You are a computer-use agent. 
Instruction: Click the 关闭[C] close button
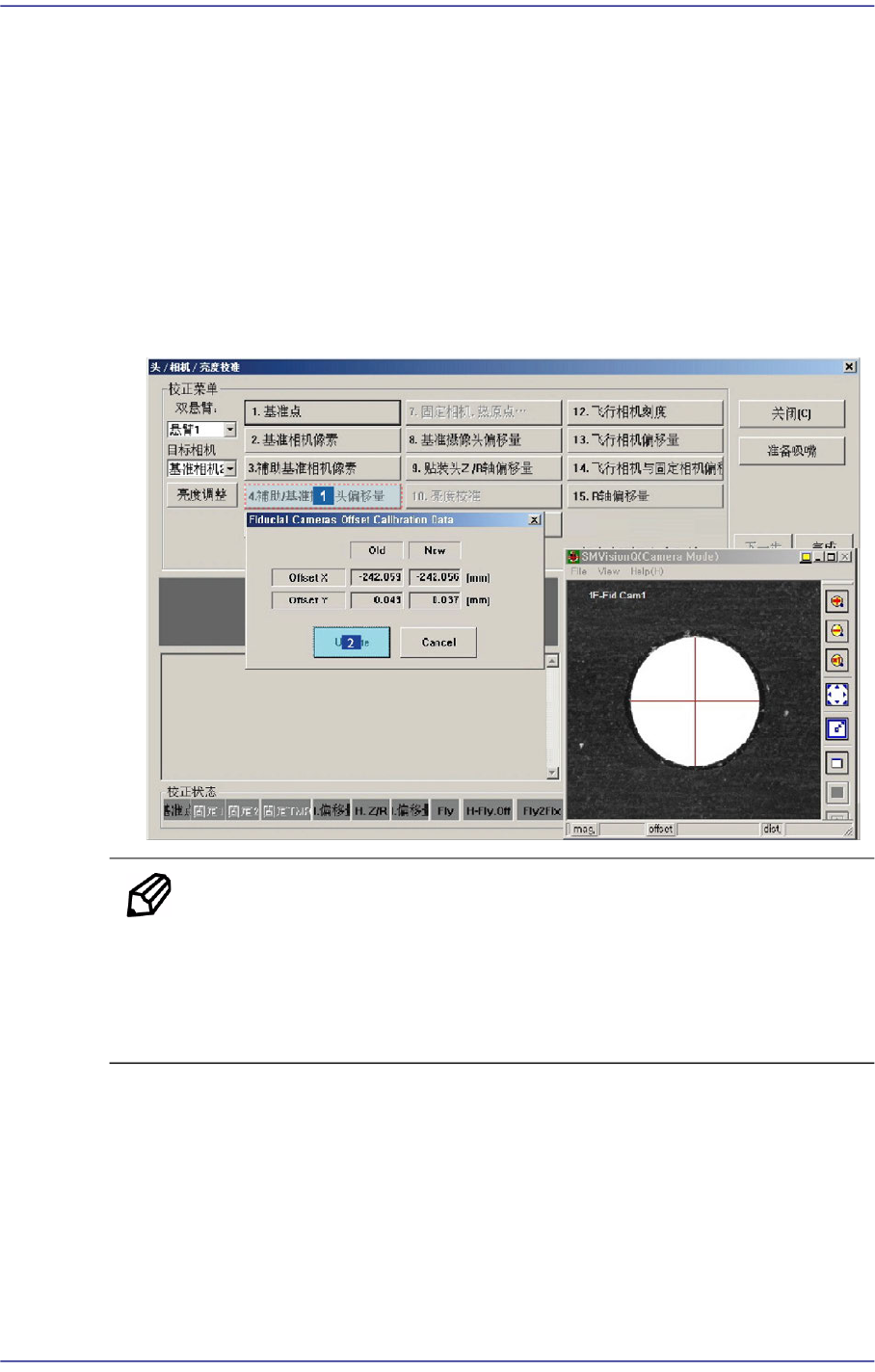(792, 413)
